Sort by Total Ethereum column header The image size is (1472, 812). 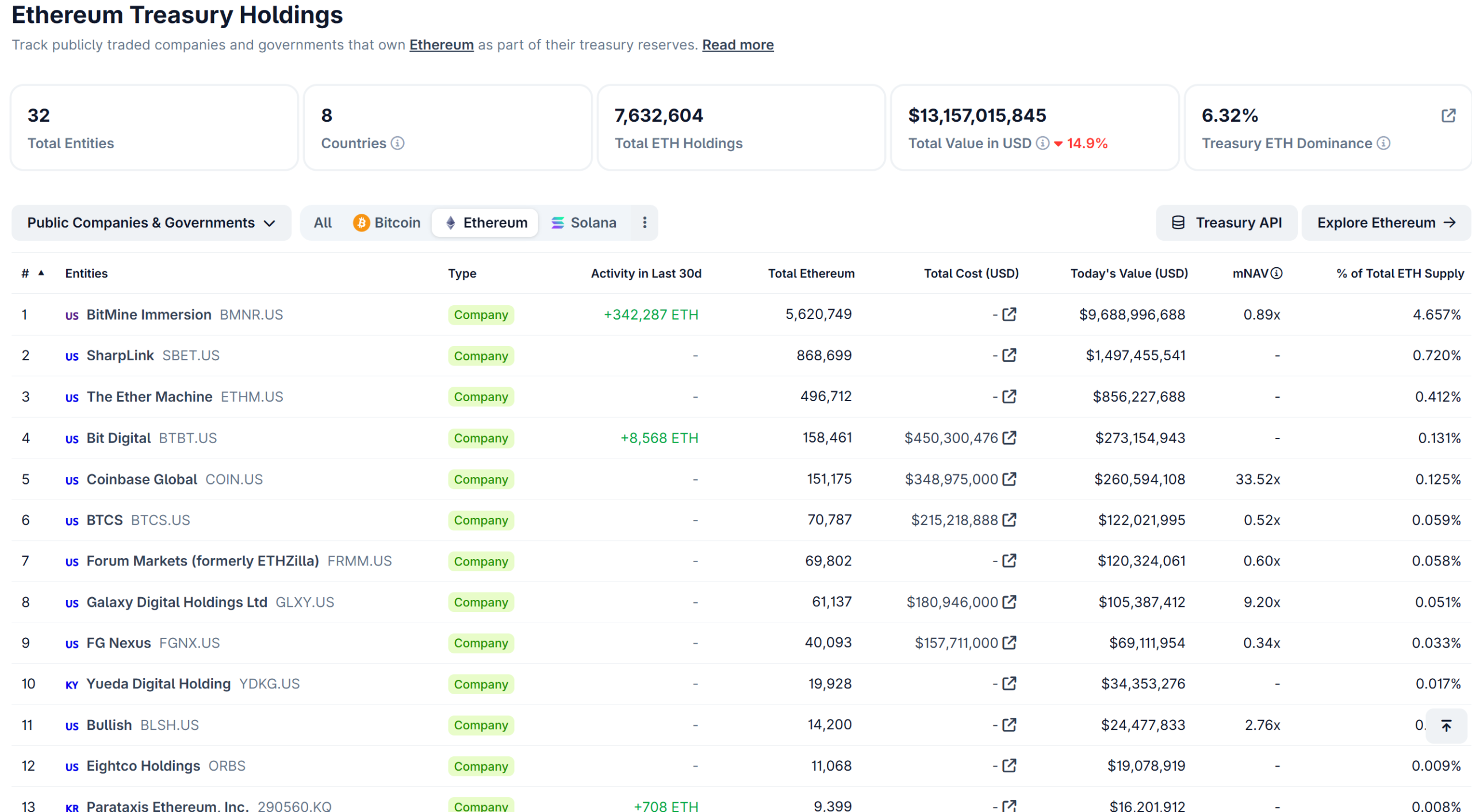[x=811, y=274]
